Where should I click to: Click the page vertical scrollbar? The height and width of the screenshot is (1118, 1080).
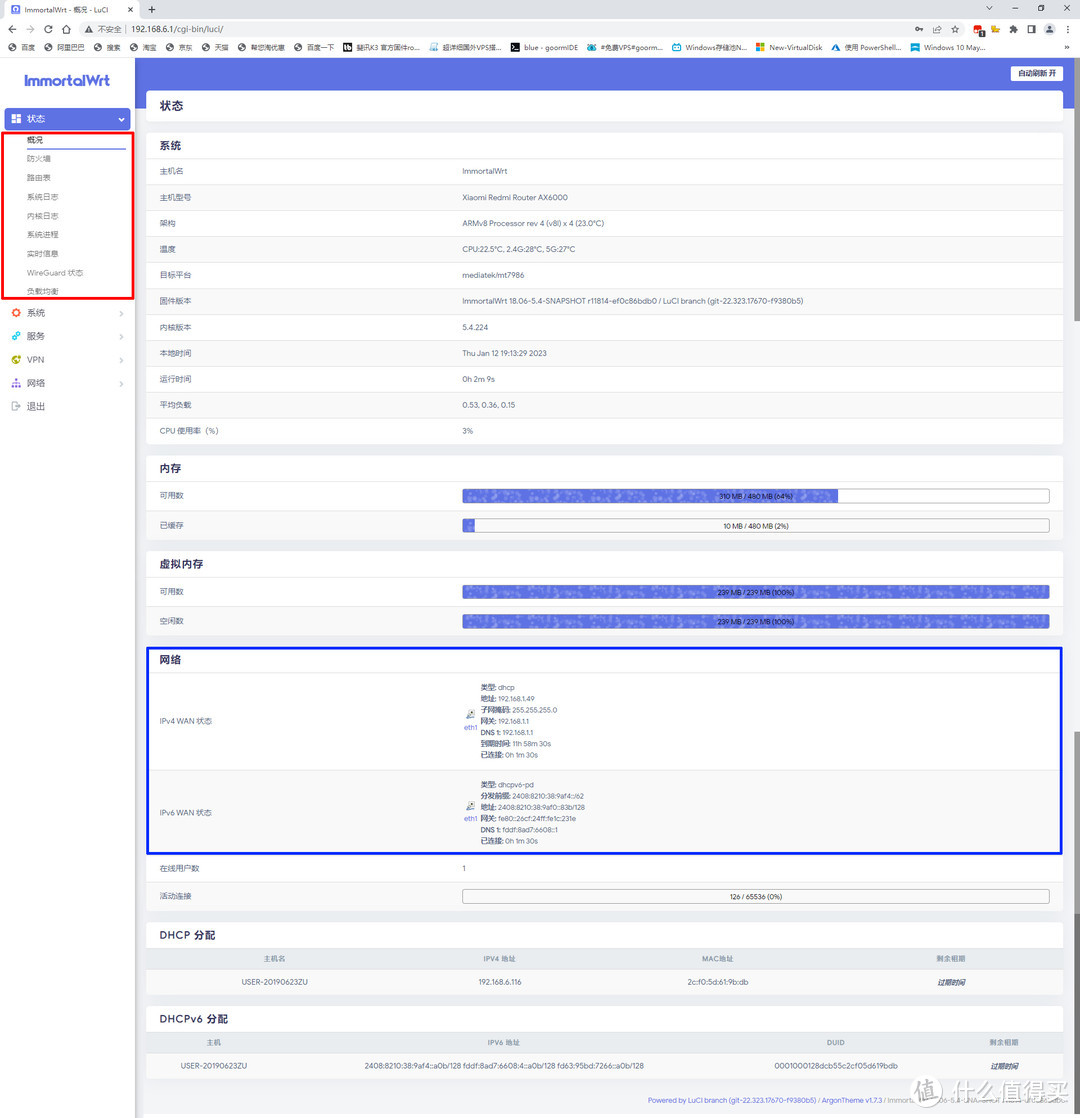point(1076,190)
